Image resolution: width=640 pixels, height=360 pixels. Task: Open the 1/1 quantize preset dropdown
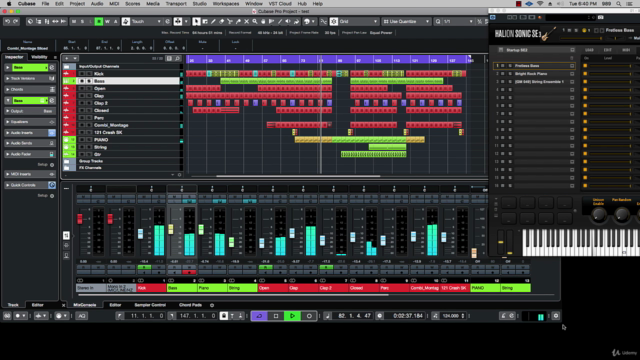(458, 21)
